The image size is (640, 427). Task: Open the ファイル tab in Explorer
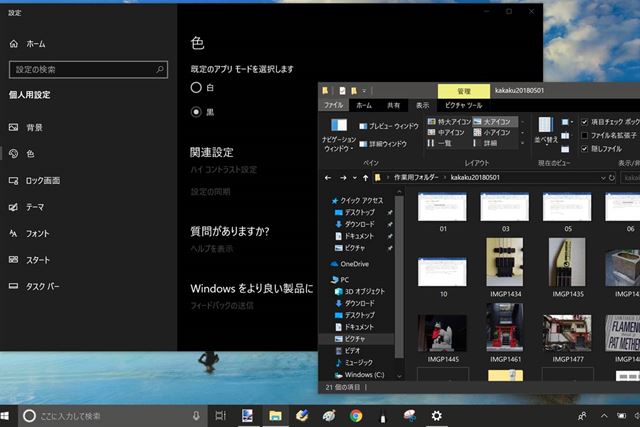click(333, 105)
